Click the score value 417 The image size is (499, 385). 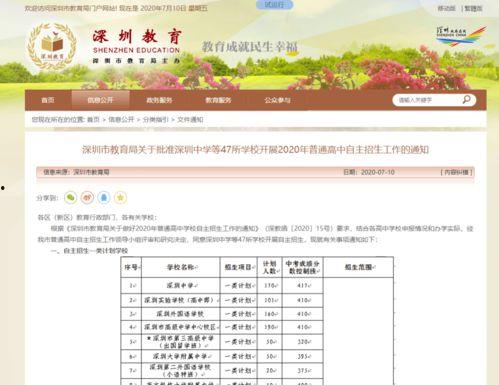(x=303, y=285)
